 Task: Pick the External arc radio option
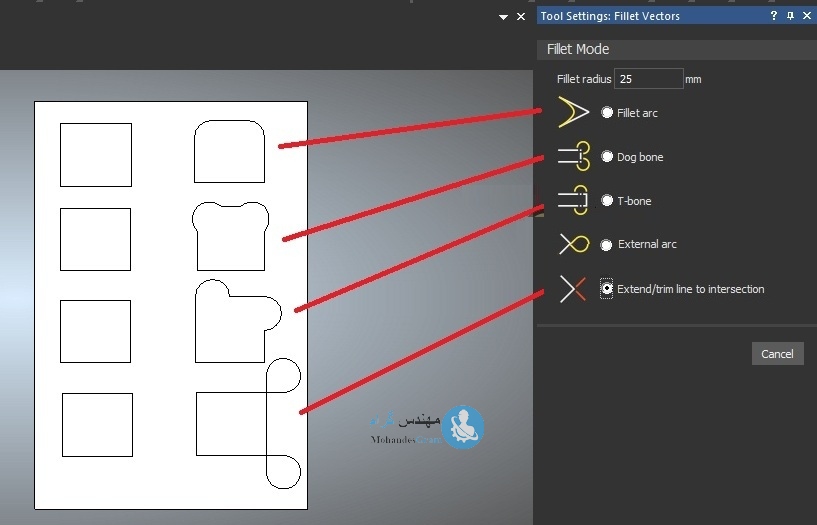pos(607,245)
